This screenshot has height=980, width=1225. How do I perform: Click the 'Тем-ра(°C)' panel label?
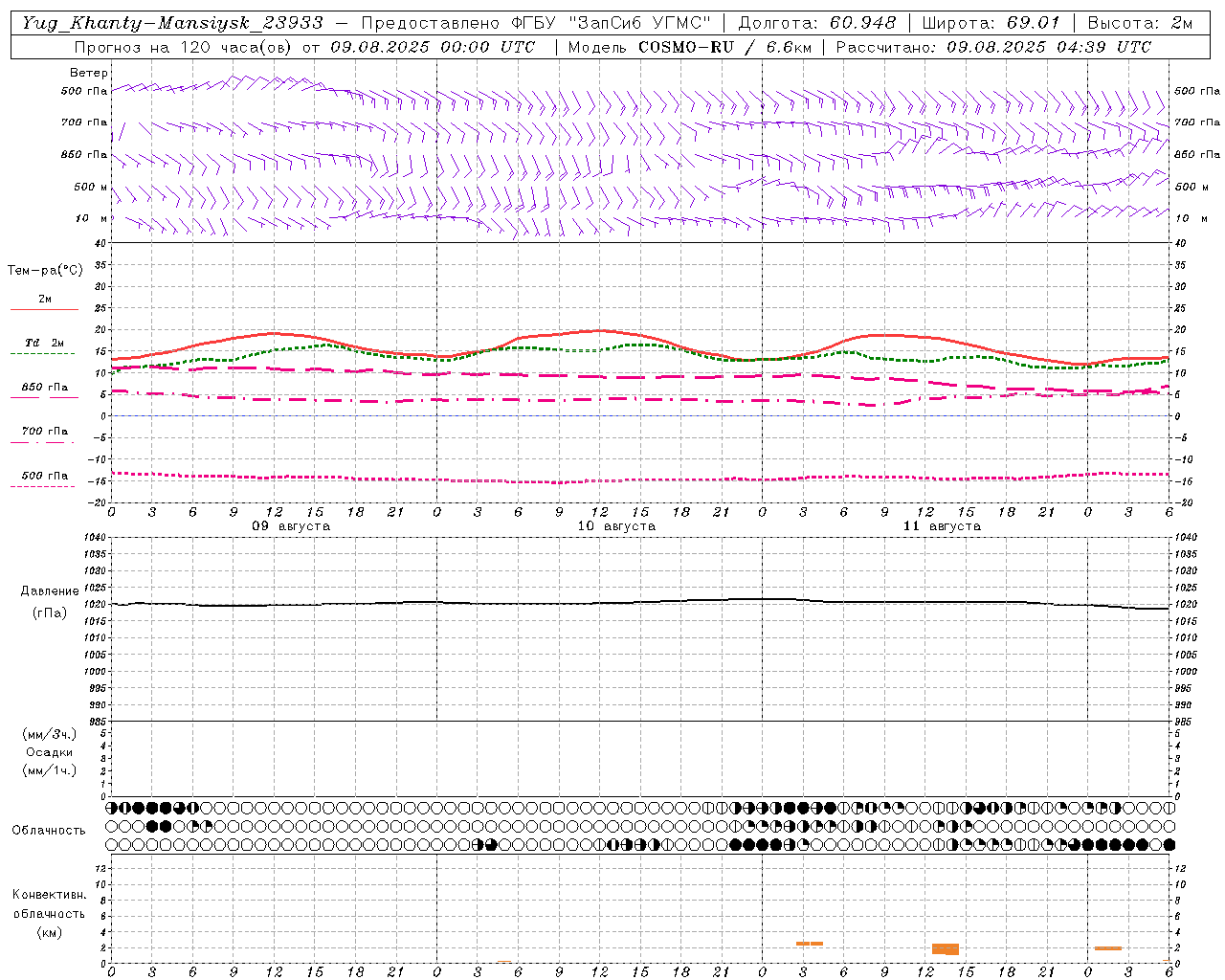tap(45, 271)
